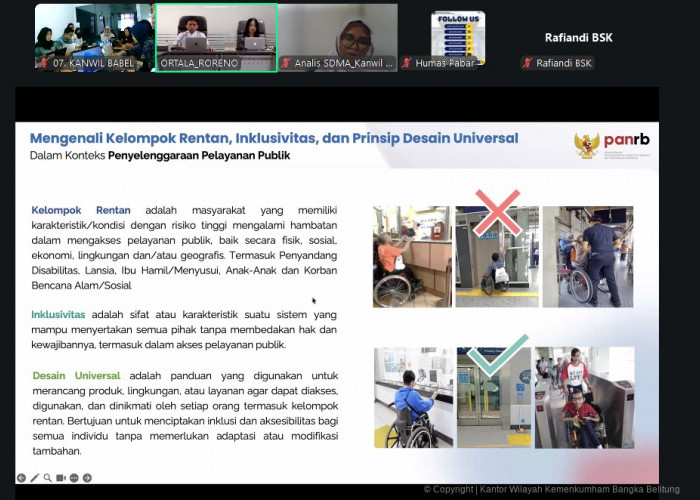
Task: Click the text "Bencana Alam/Sosial"
Action: [81, 286]
